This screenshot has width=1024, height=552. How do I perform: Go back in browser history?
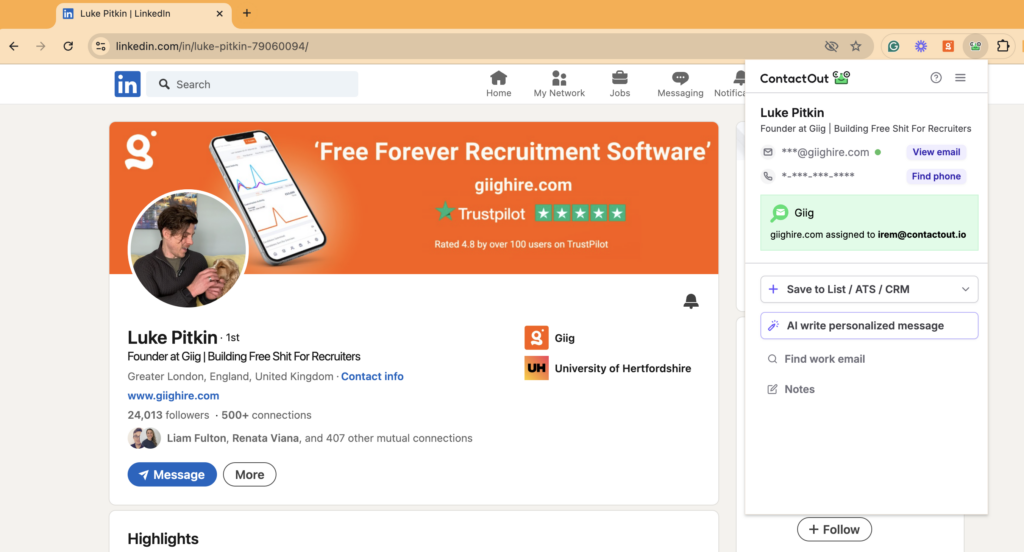[14, 46]
